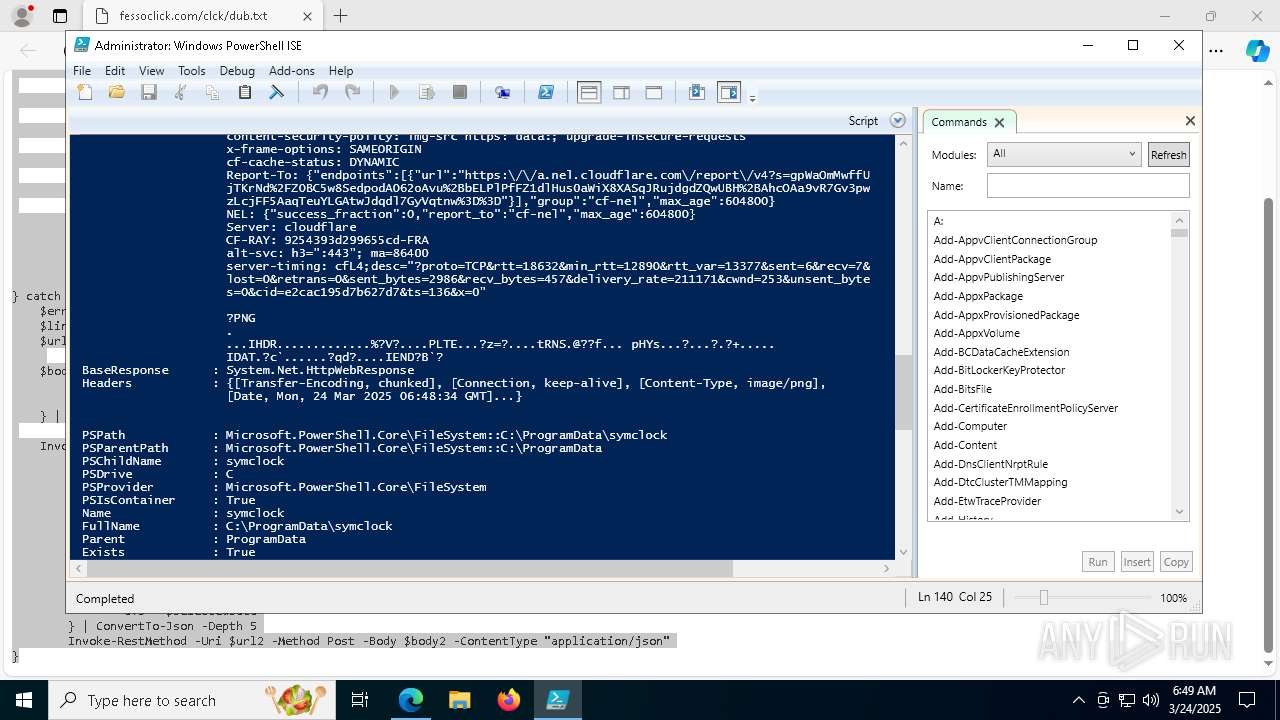The image size is (1280, 720).
Task: Open the Debug menu
Action: [237, 71]
